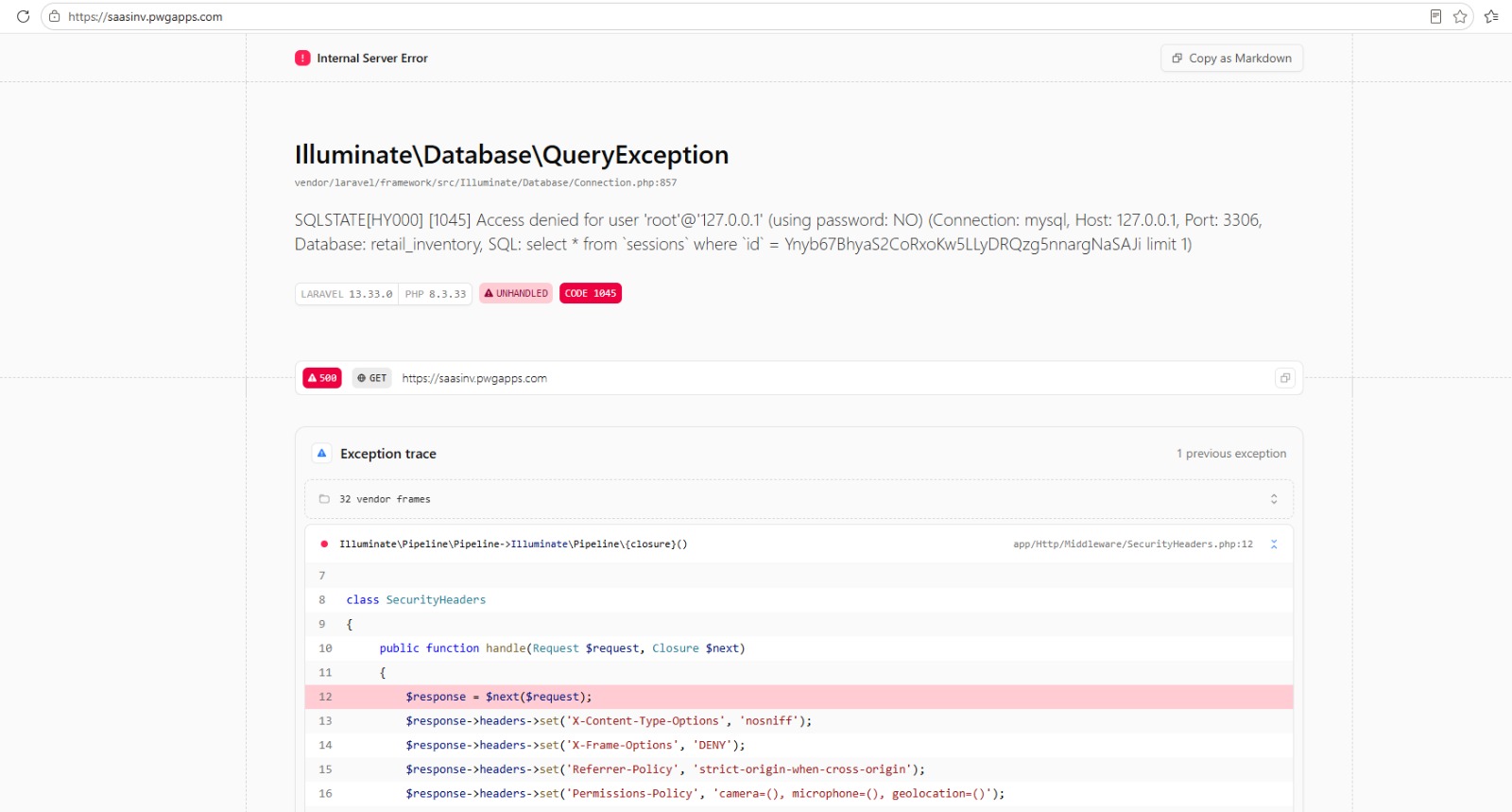Image resolution: width=1512 pixels, height=812 pixels.
Task: Show the 1 previous exception
Action: (x=1231, y=454)
